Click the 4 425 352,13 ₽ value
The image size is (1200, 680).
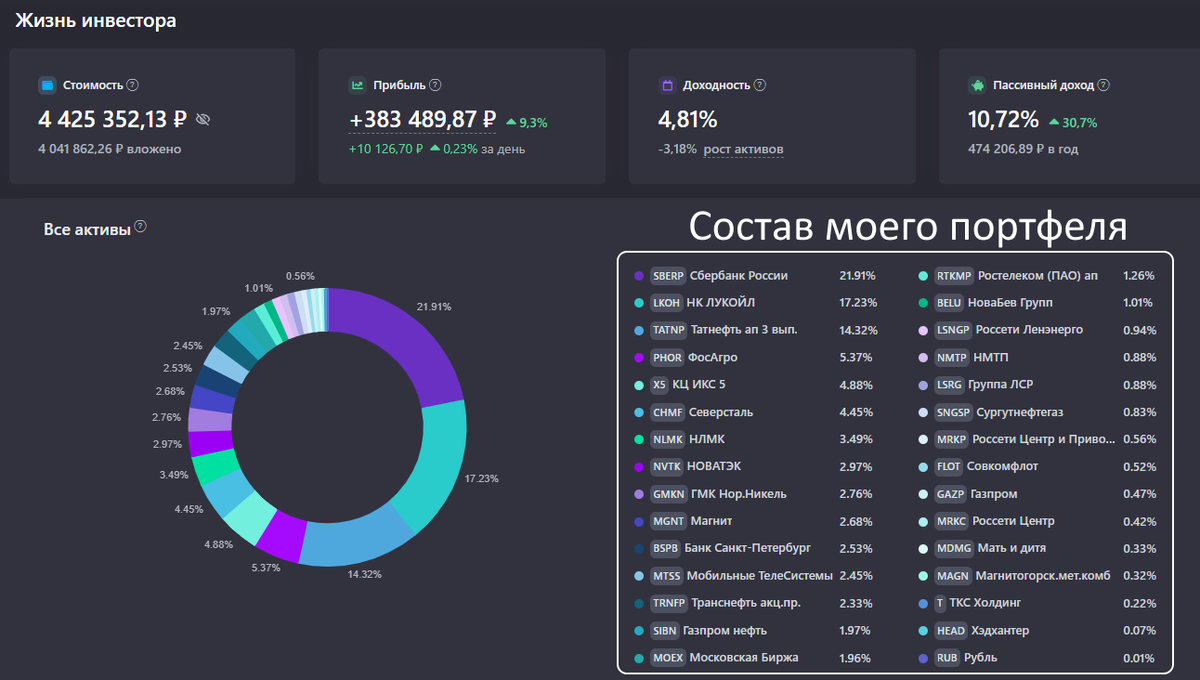pos(113,120)
